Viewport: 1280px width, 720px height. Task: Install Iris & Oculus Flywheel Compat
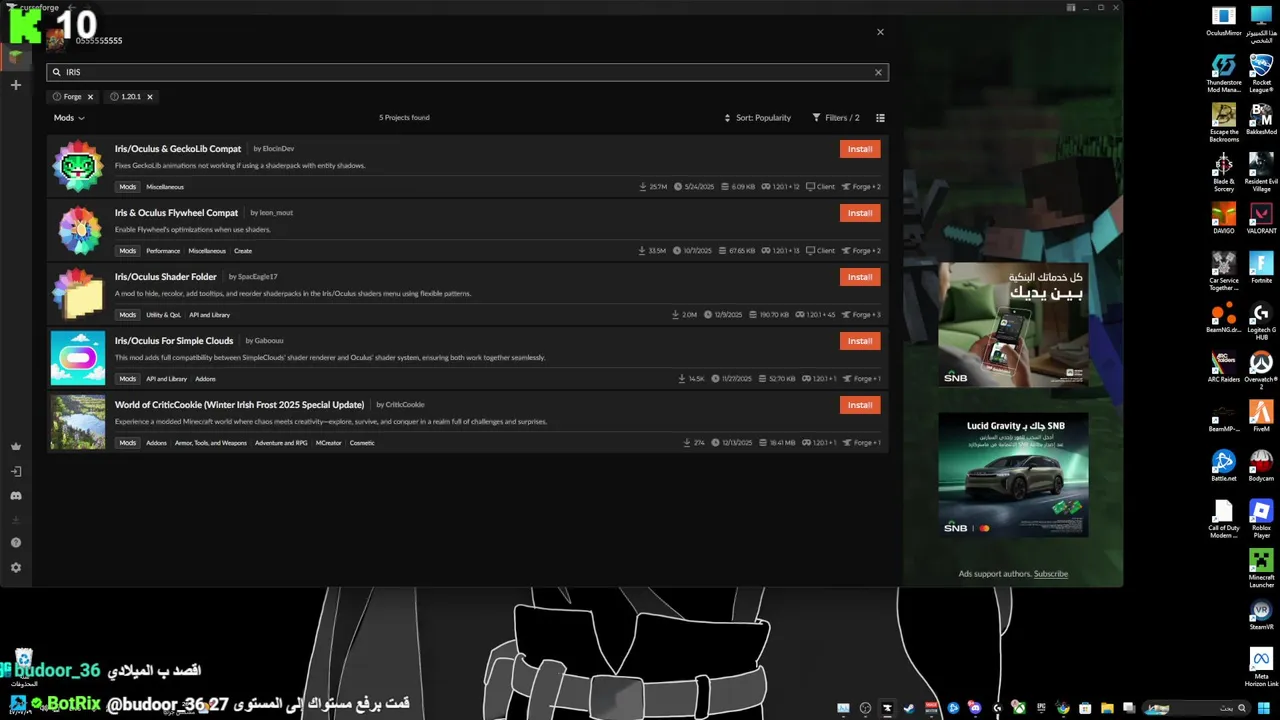click(860, 213)
